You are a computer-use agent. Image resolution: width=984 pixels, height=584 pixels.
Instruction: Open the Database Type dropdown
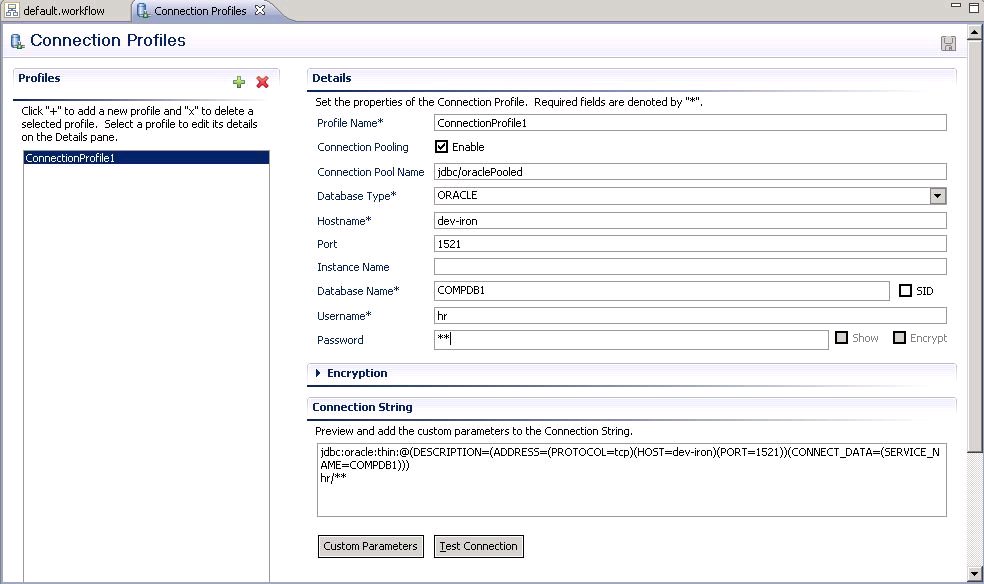(938, 194)
